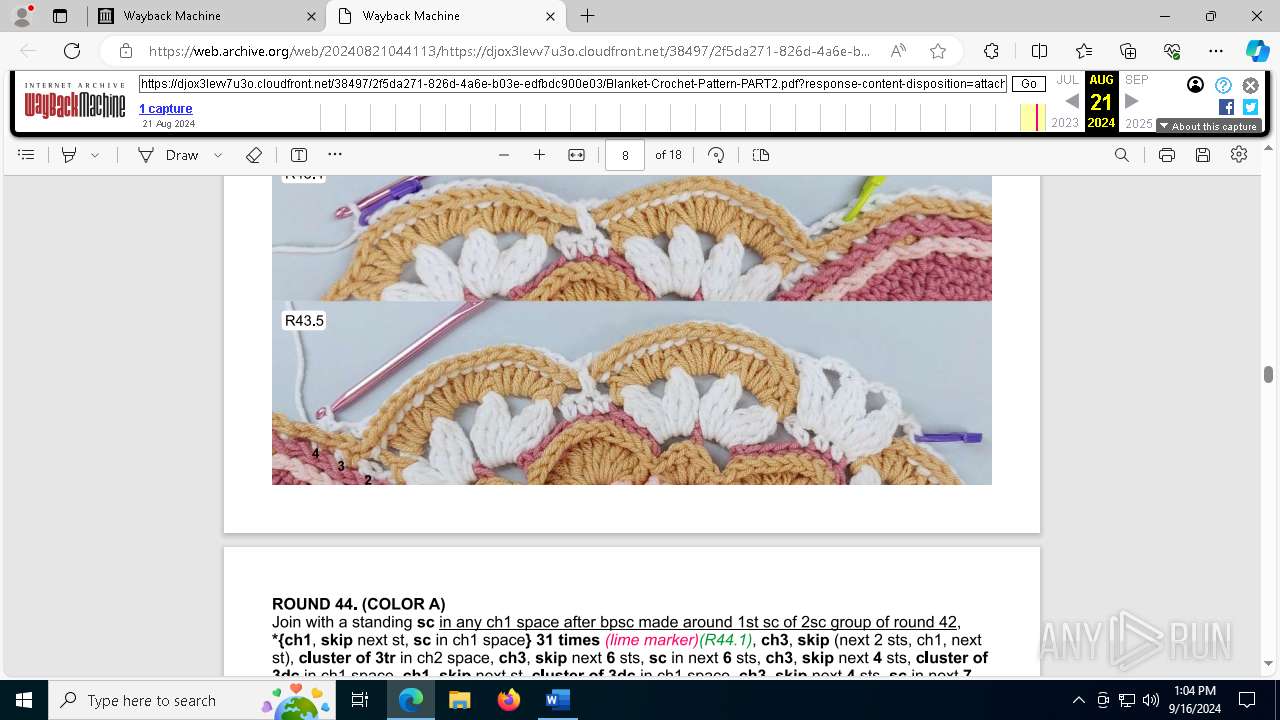Expand 'About this capture' dropdown
The height and width of the screenshot is (720, 1280).
1208,127
